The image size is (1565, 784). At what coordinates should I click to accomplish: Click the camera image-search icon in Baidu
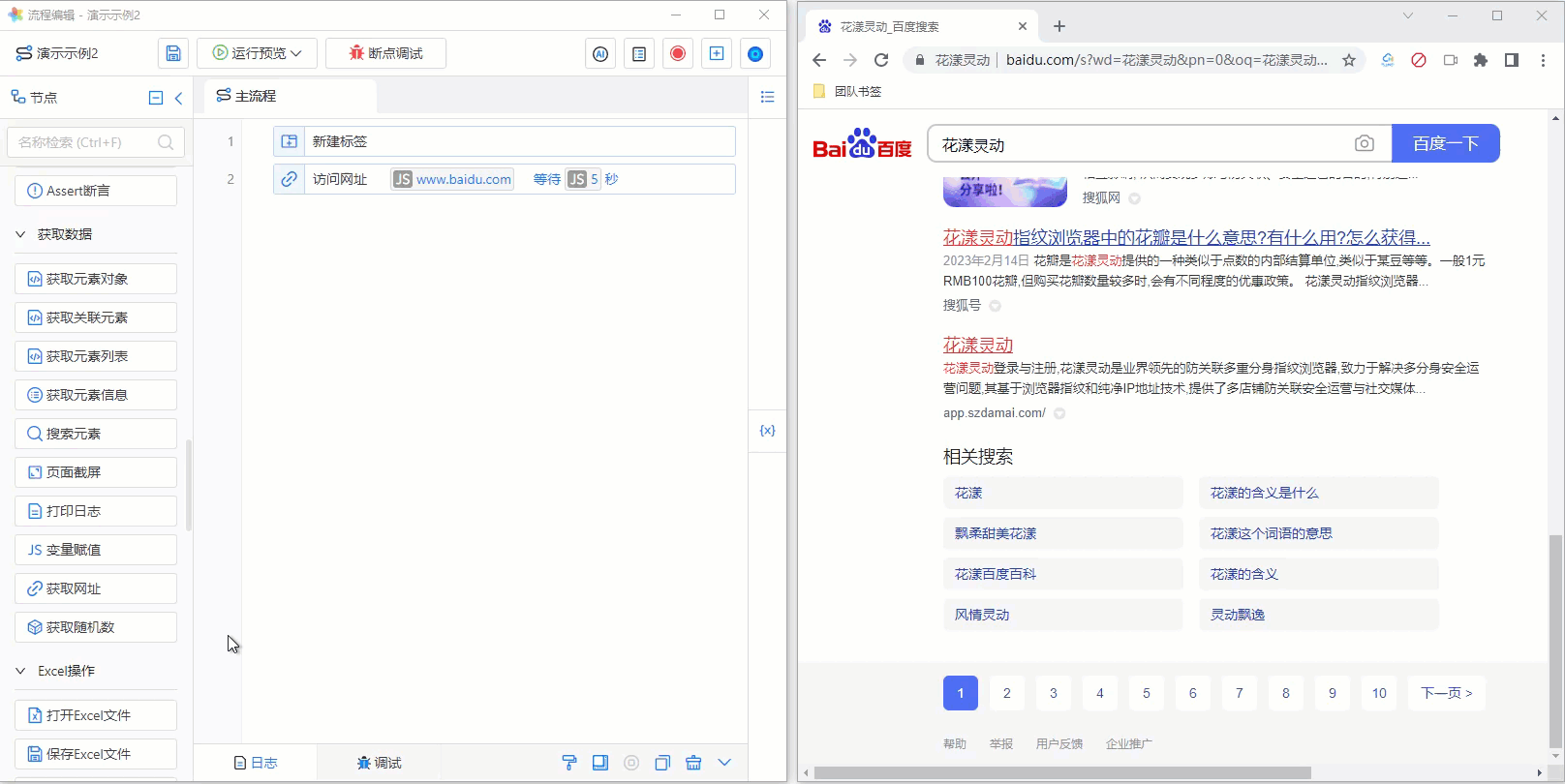(x=1365, y=143)
